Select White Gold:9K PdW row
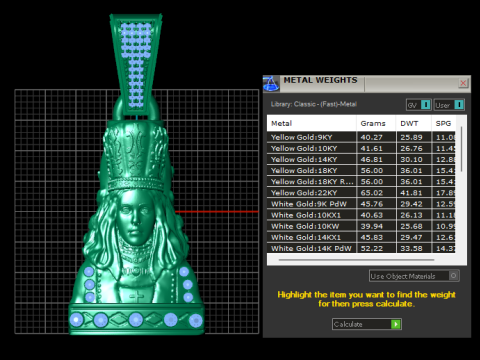This screenshot has width=480, height=360. (x=361, y=204)
